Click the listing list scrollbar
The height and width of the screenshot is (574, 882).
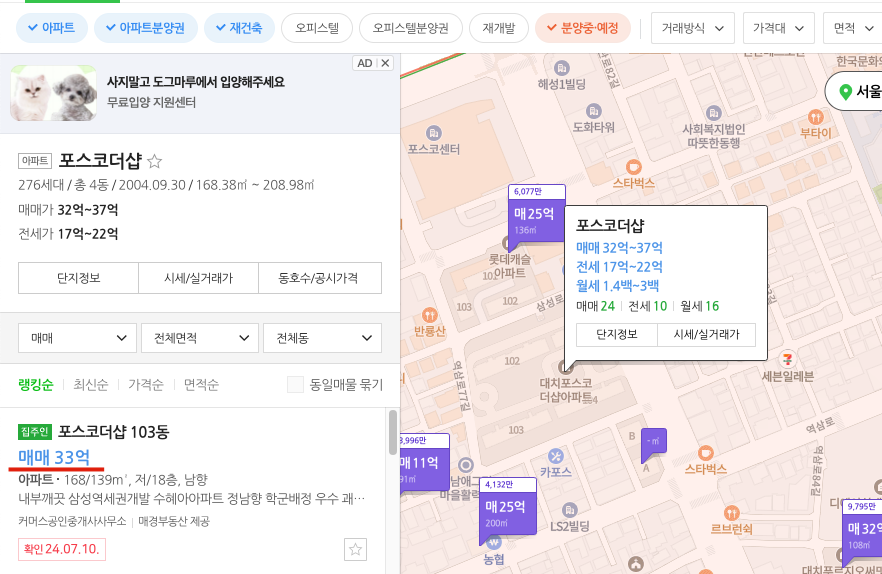(x=393, y=432)
